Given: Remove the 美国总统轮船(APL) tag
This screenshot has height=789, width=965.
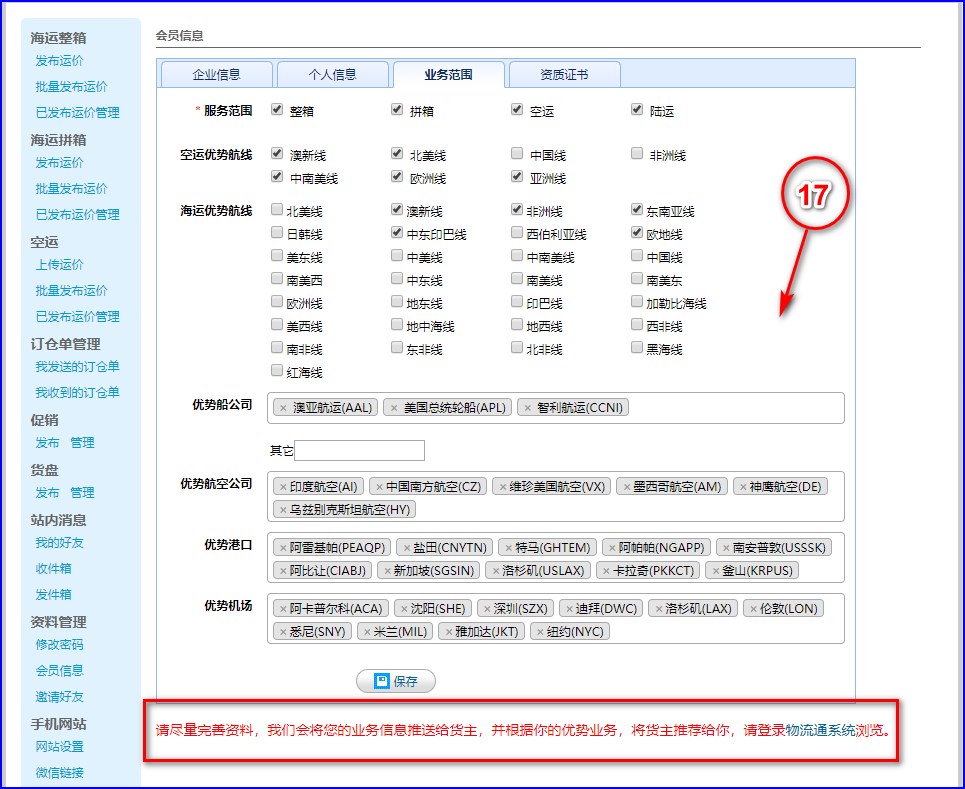Looking at the screenshot, I should [394, 408].
